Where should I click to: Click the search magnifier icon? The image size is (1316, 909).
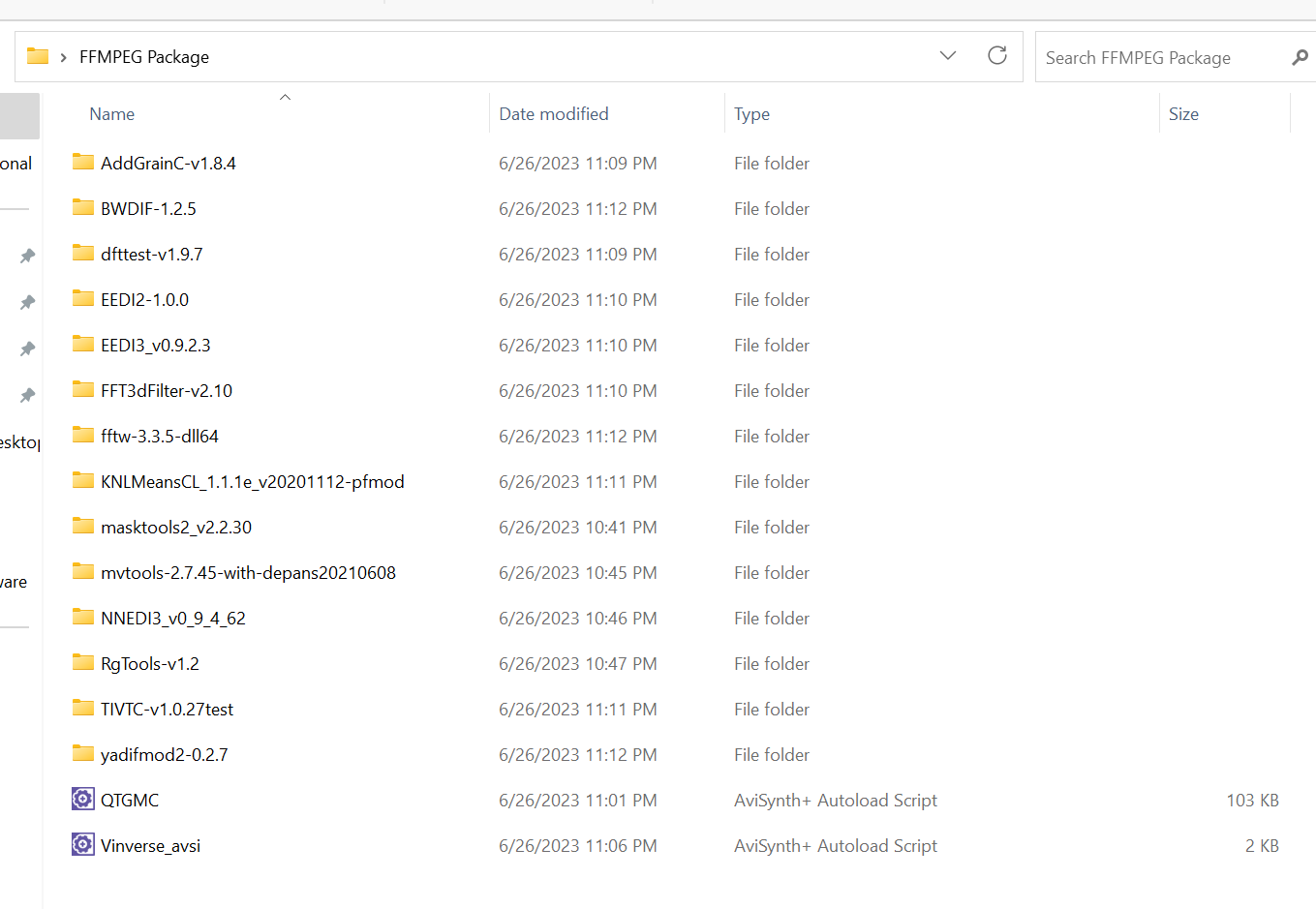(1300, 57)
